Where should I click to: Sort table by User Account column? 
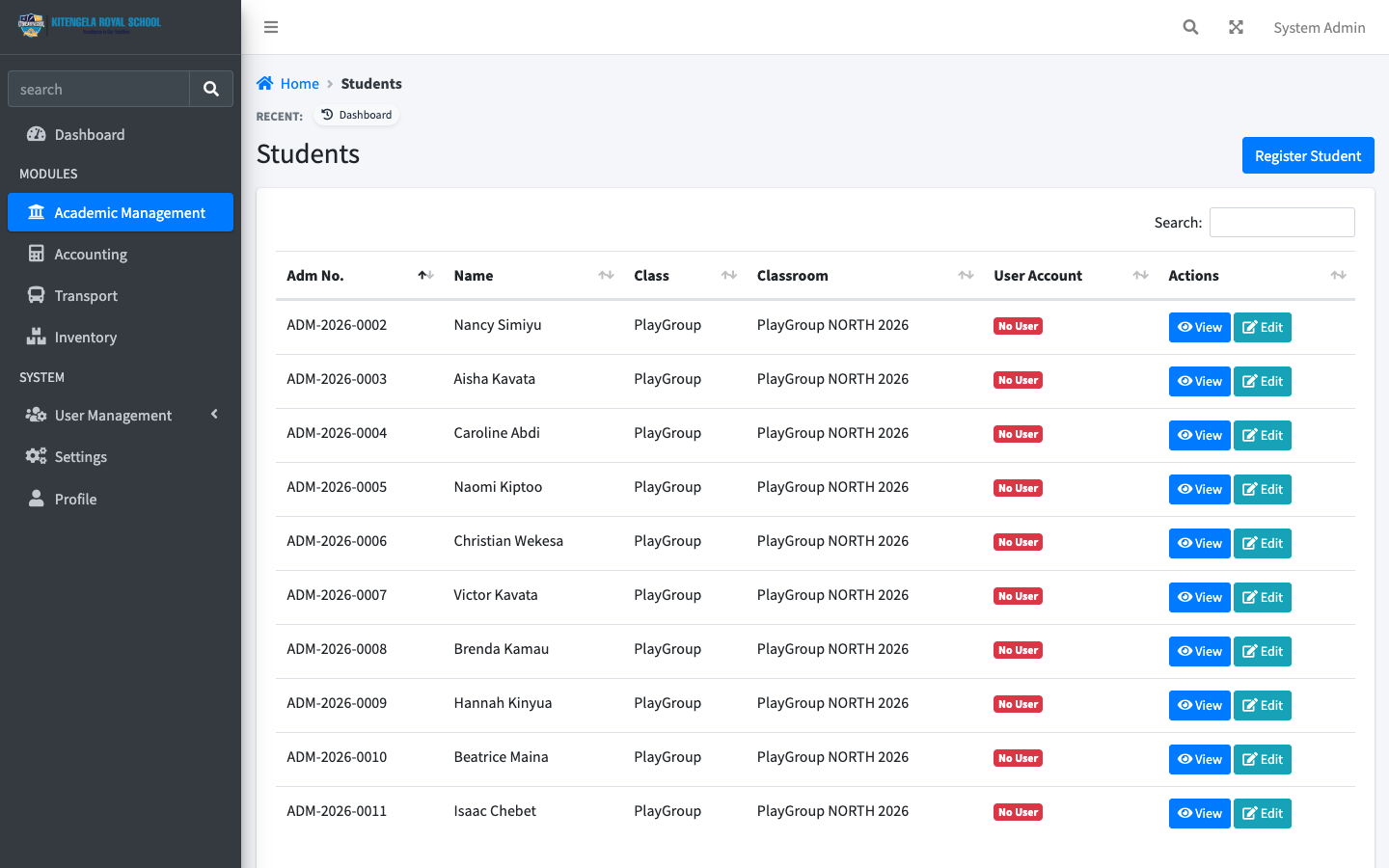pos(1070,276)
